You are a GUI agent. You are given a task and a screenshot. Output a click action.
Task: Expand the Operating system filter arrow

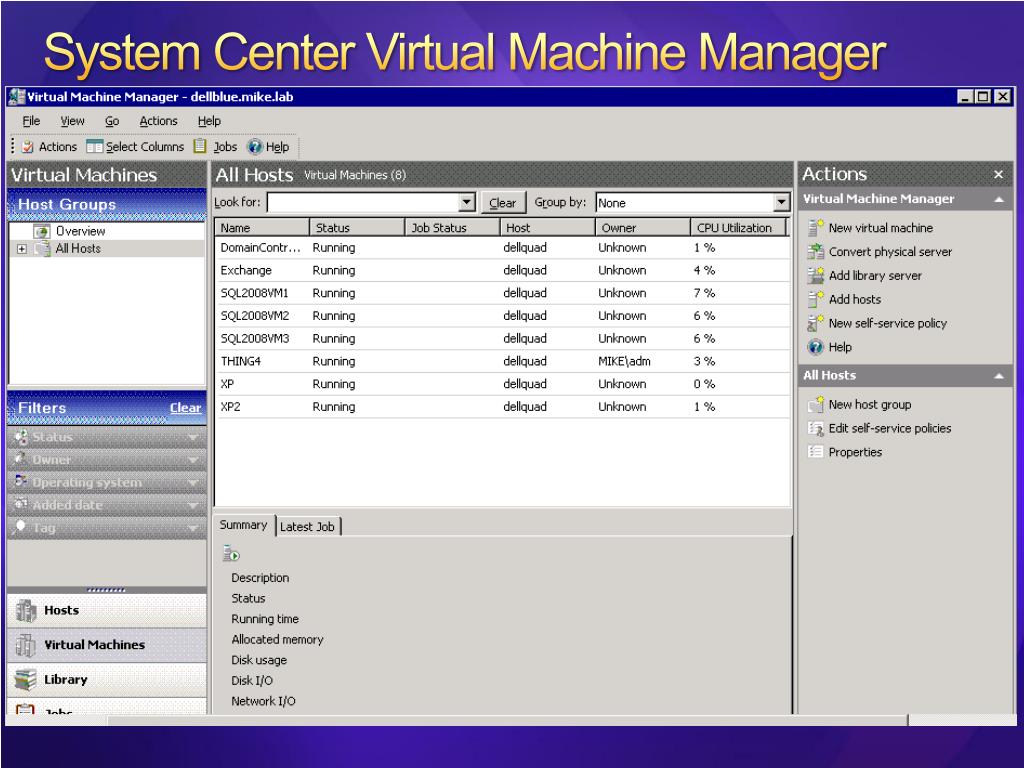(193, 483)
